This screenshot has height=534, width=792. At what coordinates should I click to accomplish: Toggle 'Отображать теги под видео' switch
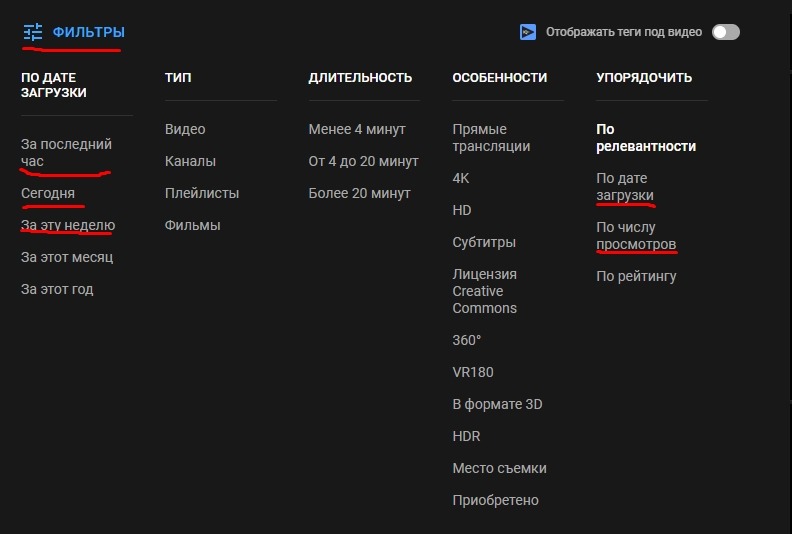click(726, 32)
